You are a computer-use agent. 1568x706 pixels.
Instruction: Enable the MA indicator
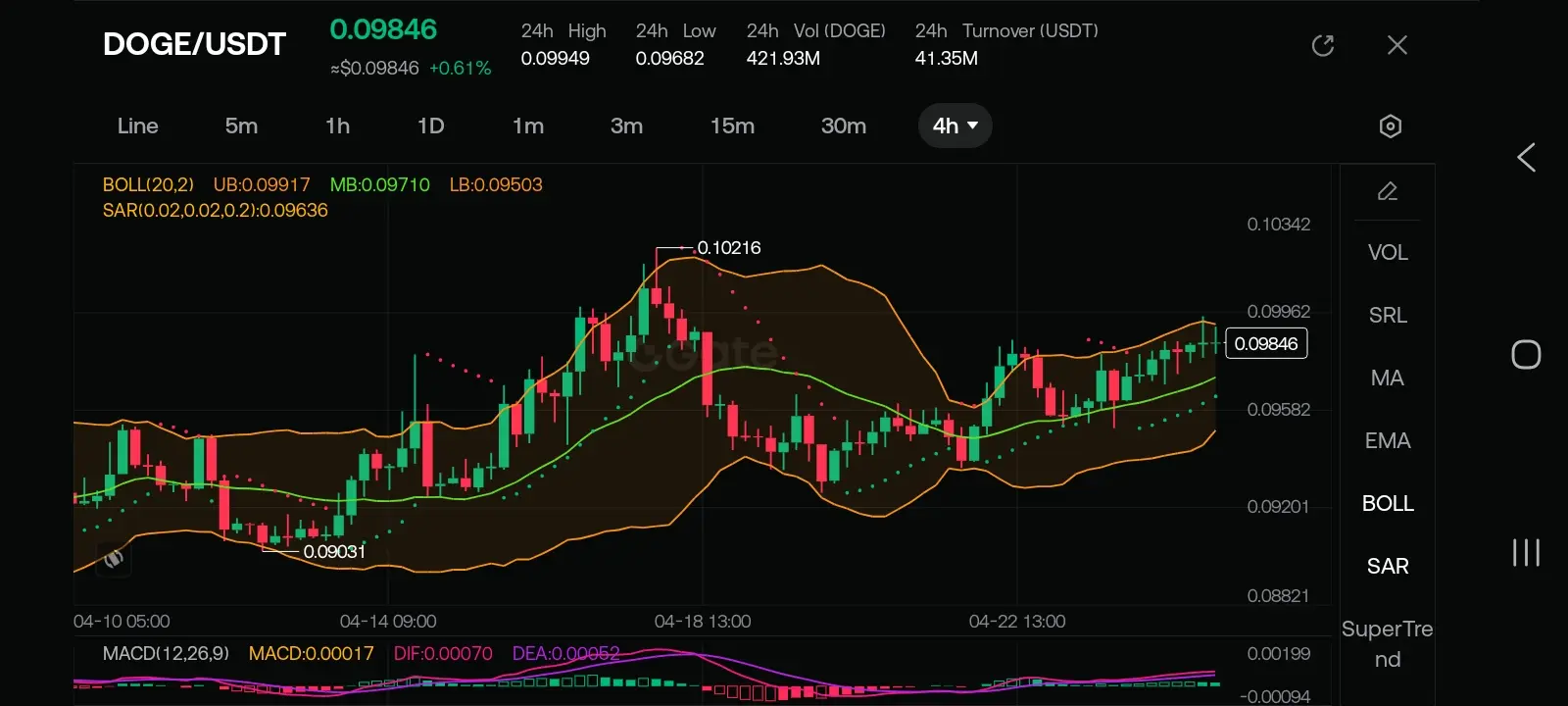[1388, 378]
